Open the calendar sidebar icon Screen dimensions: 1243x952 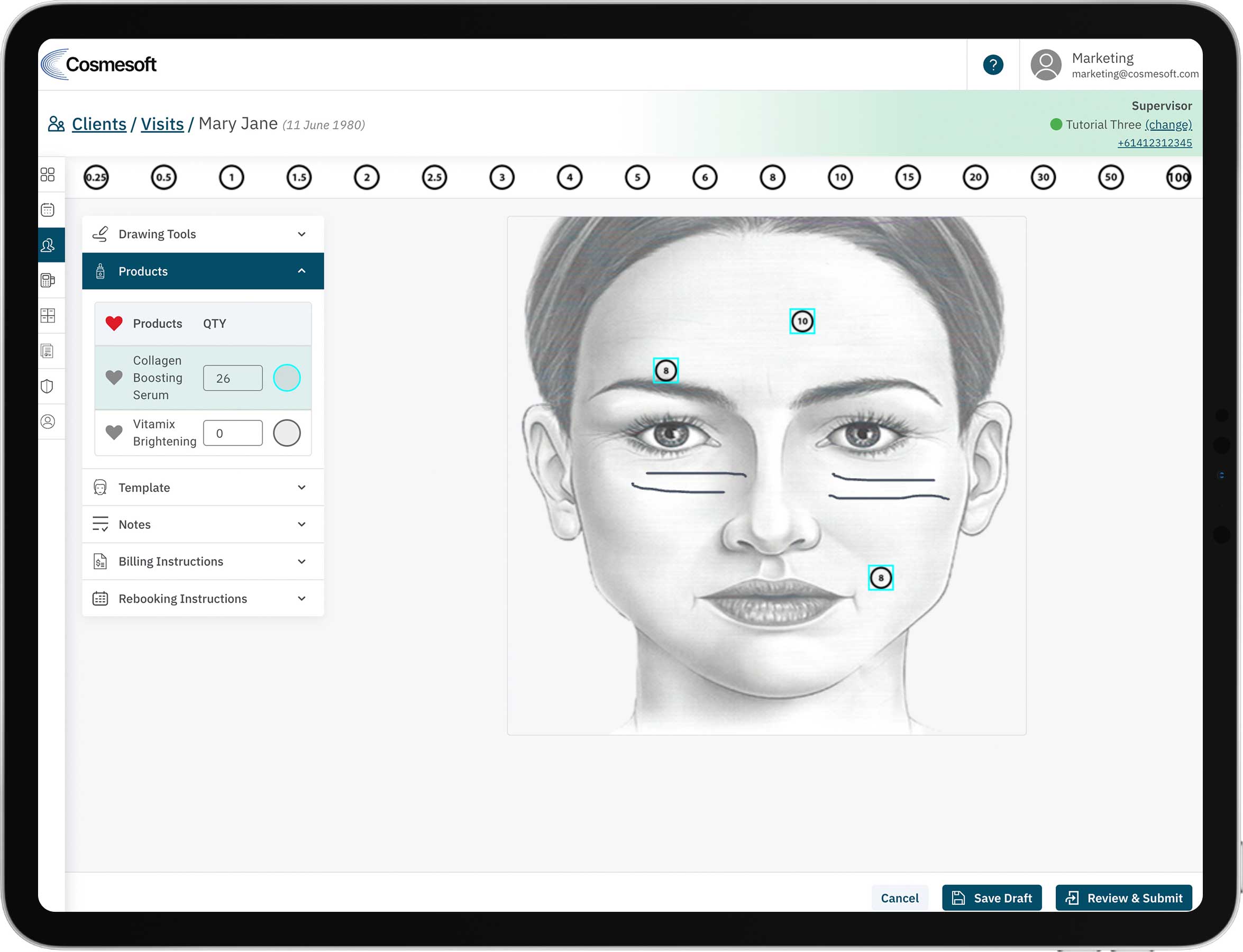[x=48, y=210]
